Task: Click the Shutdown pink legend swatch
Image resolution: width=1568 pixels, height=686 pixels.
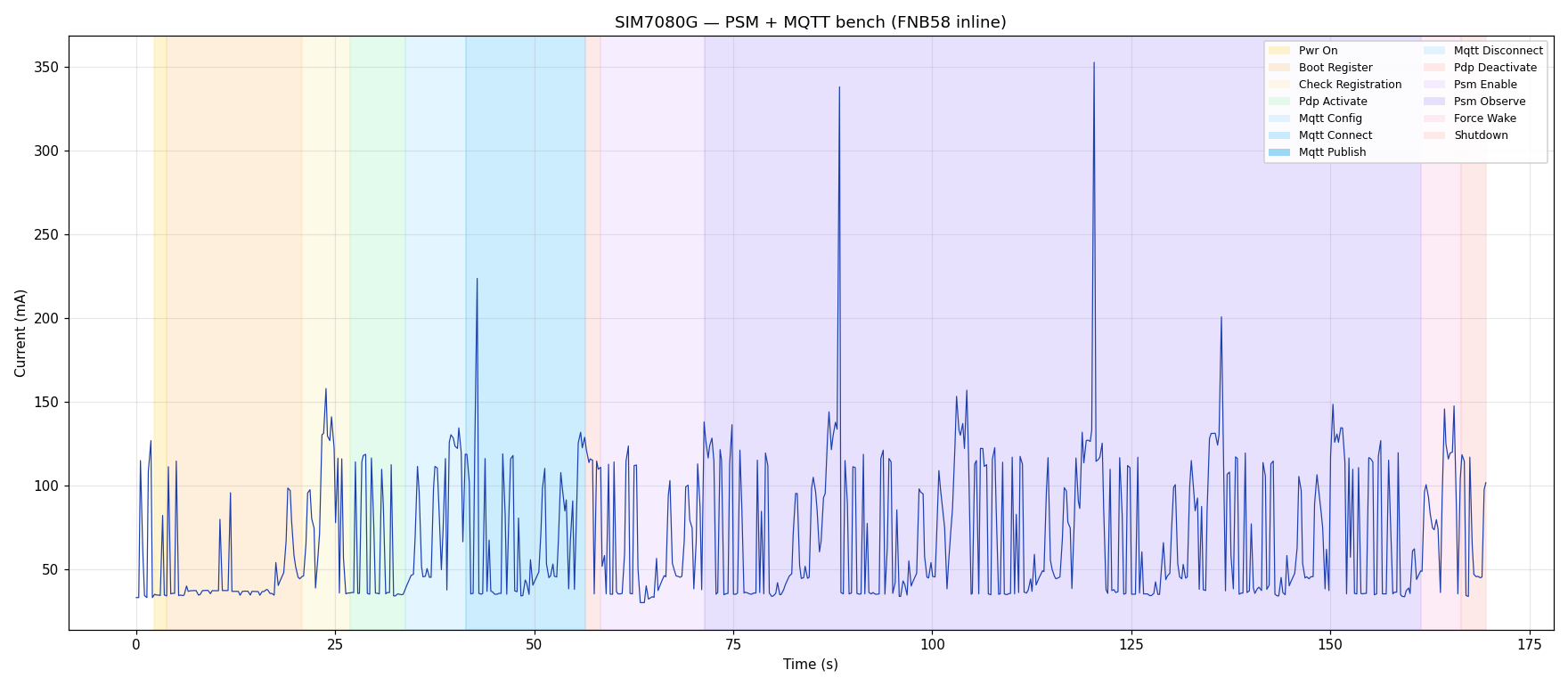Action: coord(1434,135)
